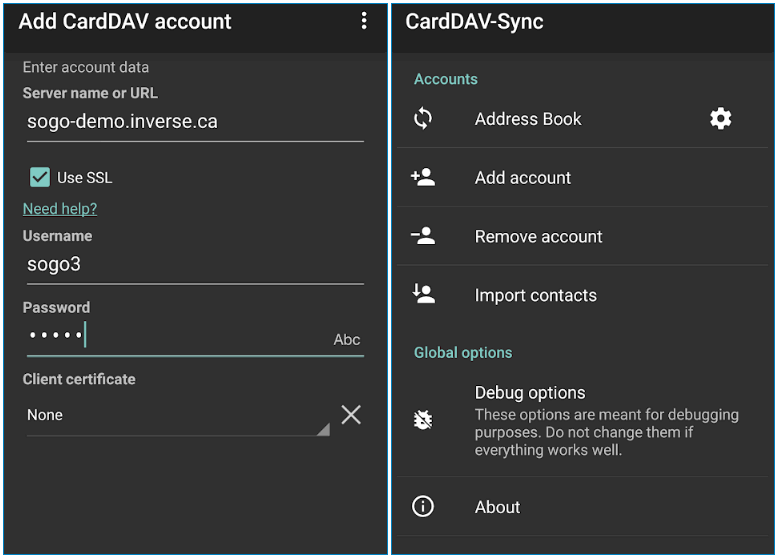The width and height of the screenshot is (778, 558).
Task: Tap the add account person icon
Action: (x=423, y=177)
